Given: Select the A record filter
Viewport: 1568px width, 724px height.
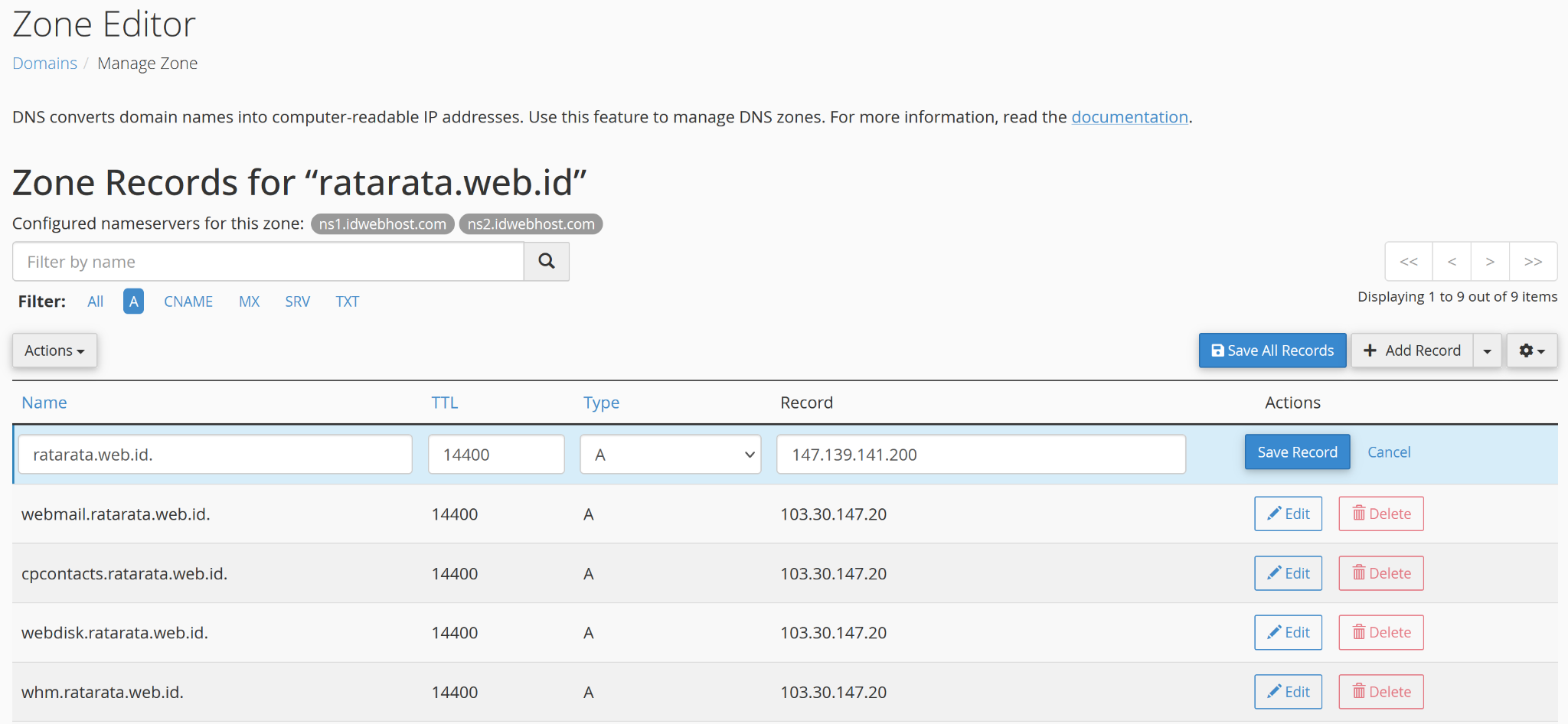Looking at the screenshot, I should (x=134, y=302).
